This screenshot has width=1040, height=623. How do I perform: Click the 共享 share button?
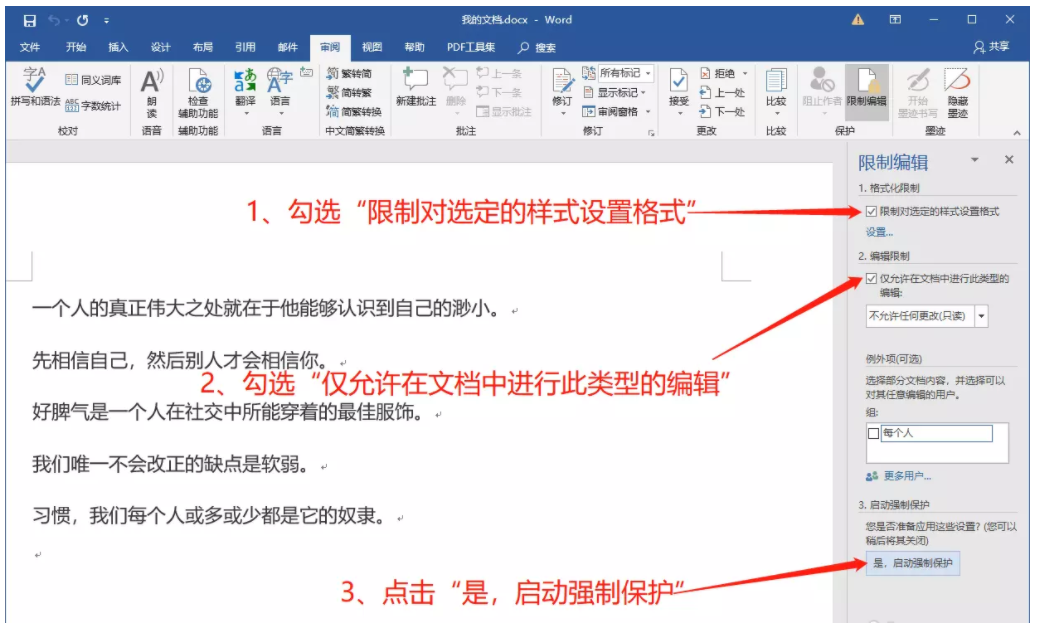coord(992,47)
